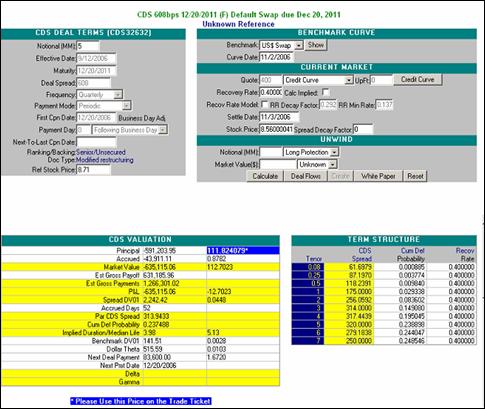Click the Calculate button

(x=265, y=176)
